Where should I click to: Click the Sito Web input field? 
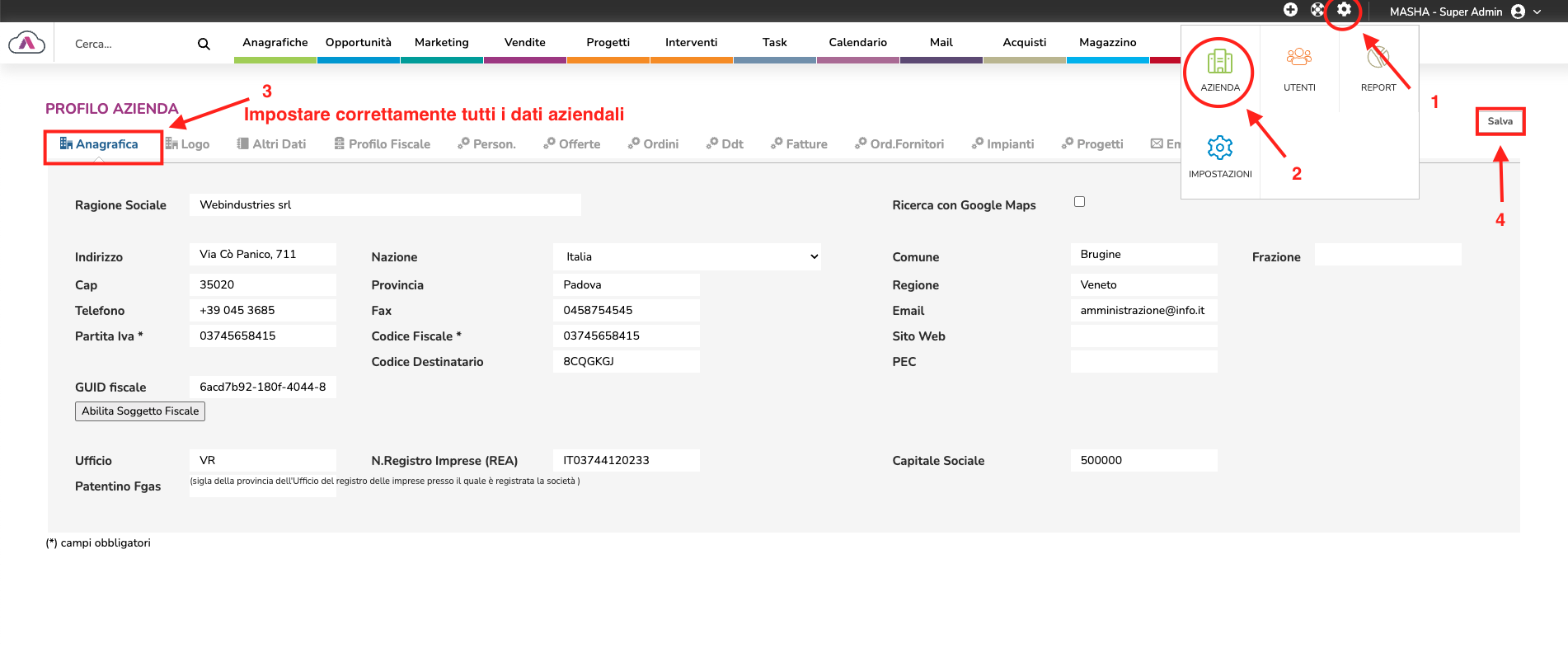(x=1143, y=336)
